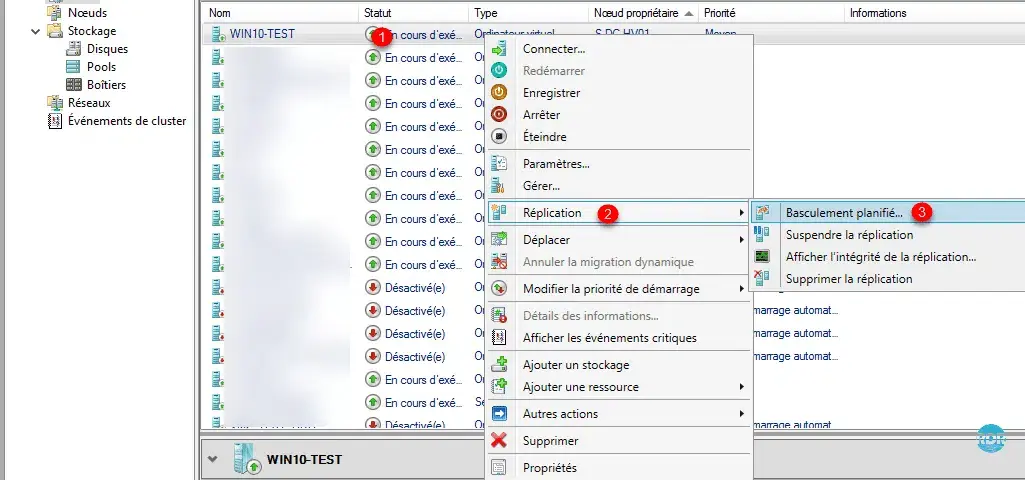Select Supprimer la réplication in the submenu
Viewport: 1025px width, 480px height.
888,279
